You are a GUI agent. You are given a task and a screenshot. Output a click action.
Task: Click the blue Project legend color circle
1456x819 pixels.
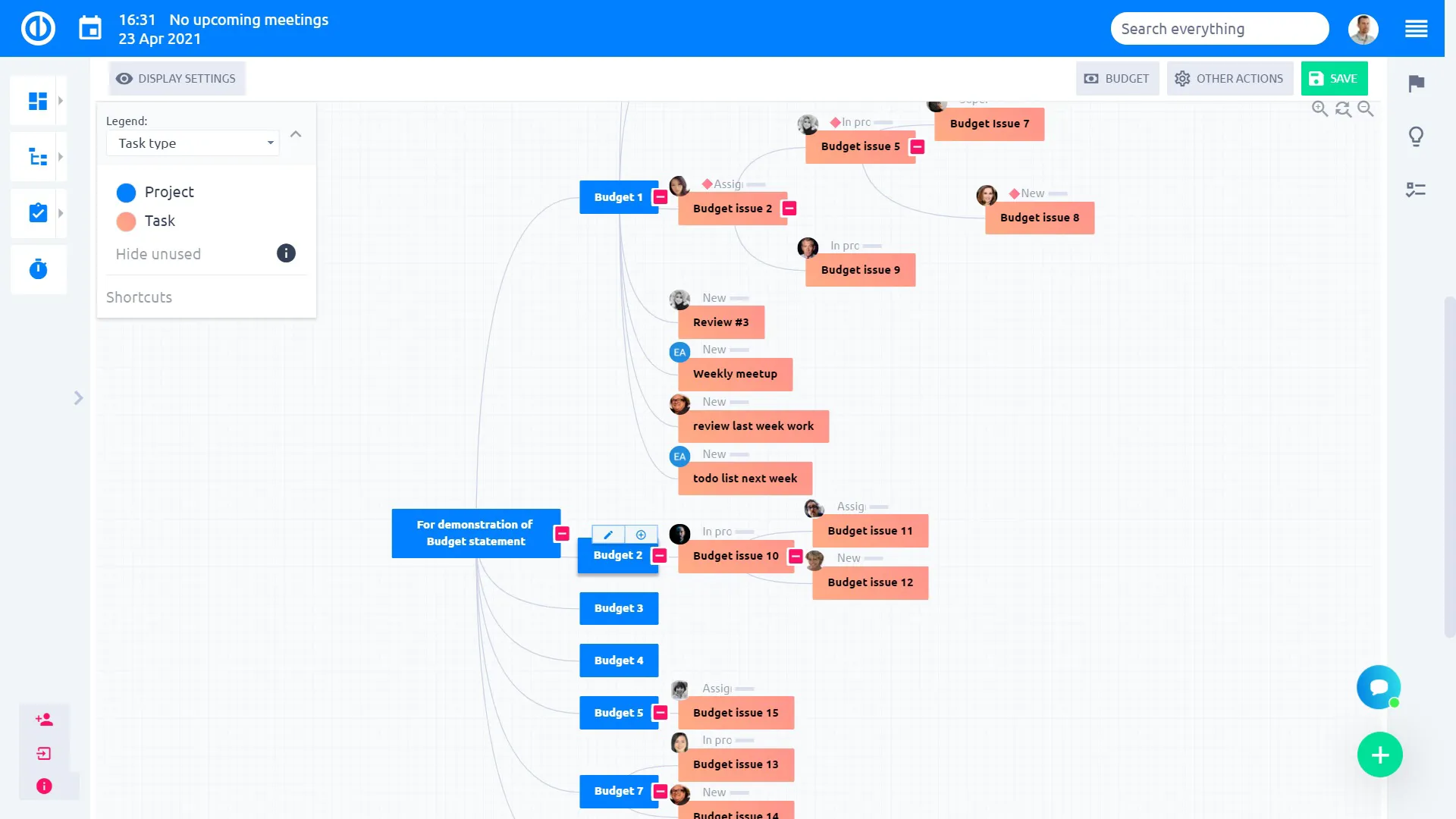tap(126, 193)
